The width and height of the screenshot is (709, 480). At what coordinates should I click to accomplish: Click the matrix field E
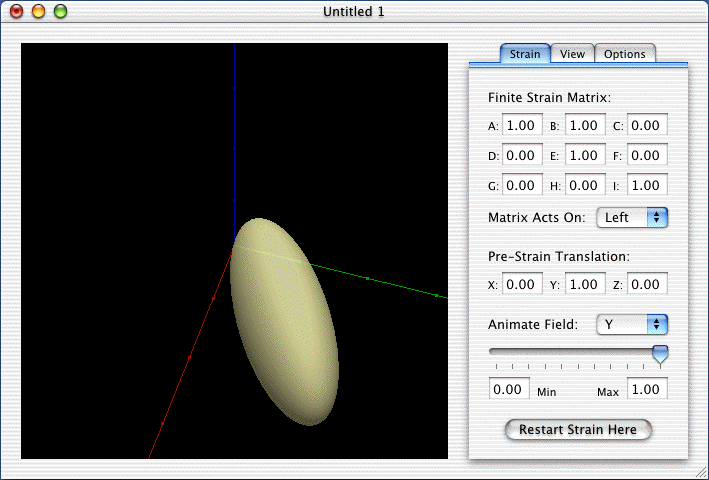[x=585, y=155]
